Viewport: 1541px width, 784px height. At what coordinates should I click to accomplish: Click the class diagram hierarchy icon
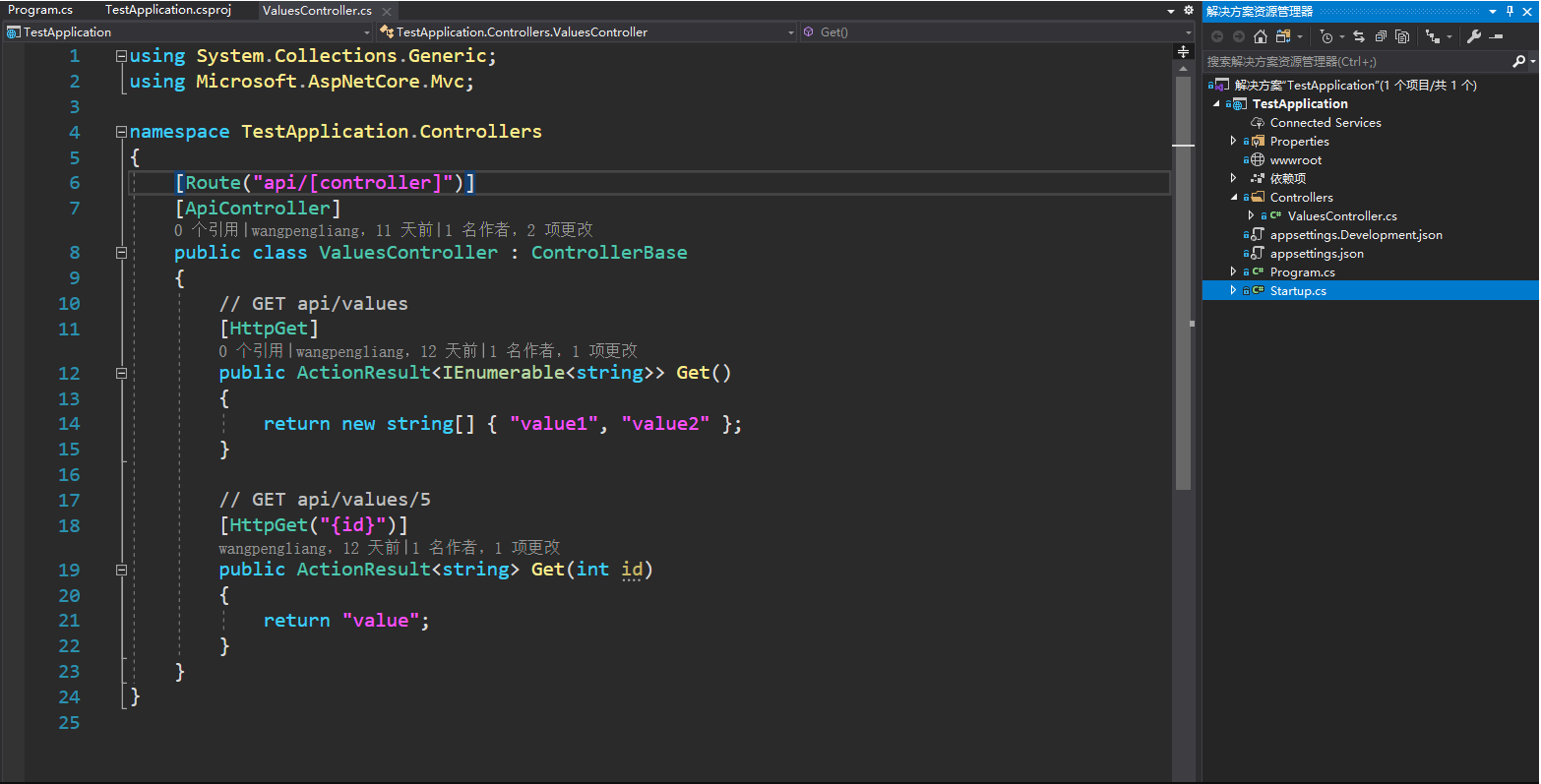pyautogui.click(x=1433, y=36)
